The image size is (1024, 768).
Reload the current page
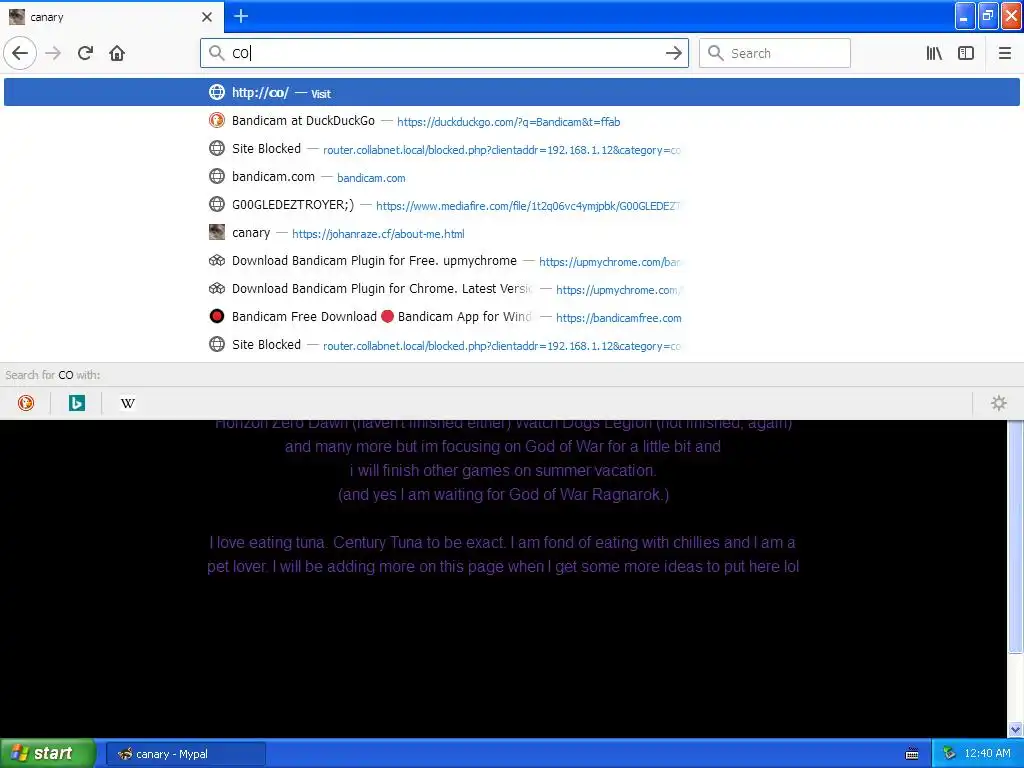tap(85, 53)
